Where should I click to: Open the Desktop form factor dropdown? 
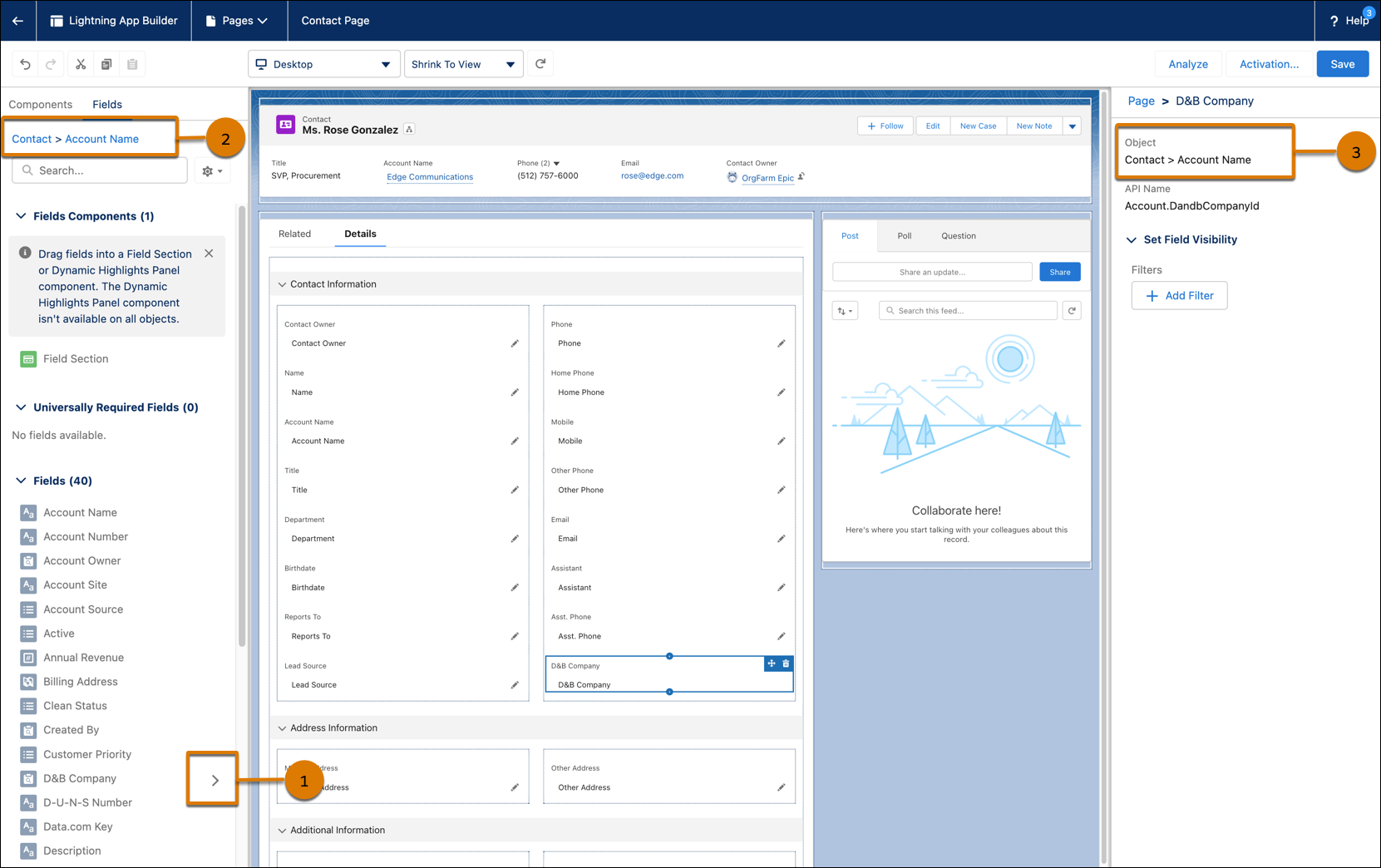point(323,64)
